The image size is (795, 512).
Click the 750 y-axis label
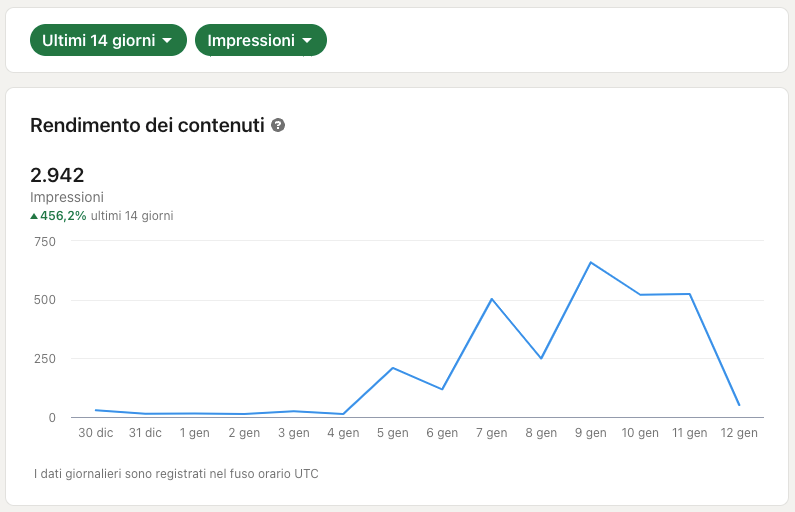[45, 241]
